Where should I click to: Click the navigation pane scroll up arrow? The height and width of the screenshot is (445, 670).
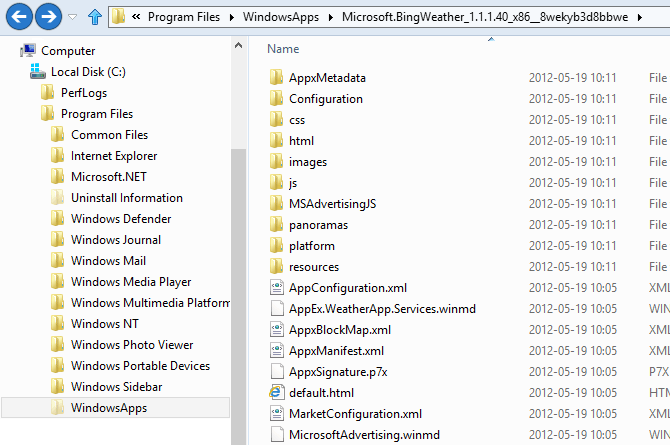[x=238, y=45]
